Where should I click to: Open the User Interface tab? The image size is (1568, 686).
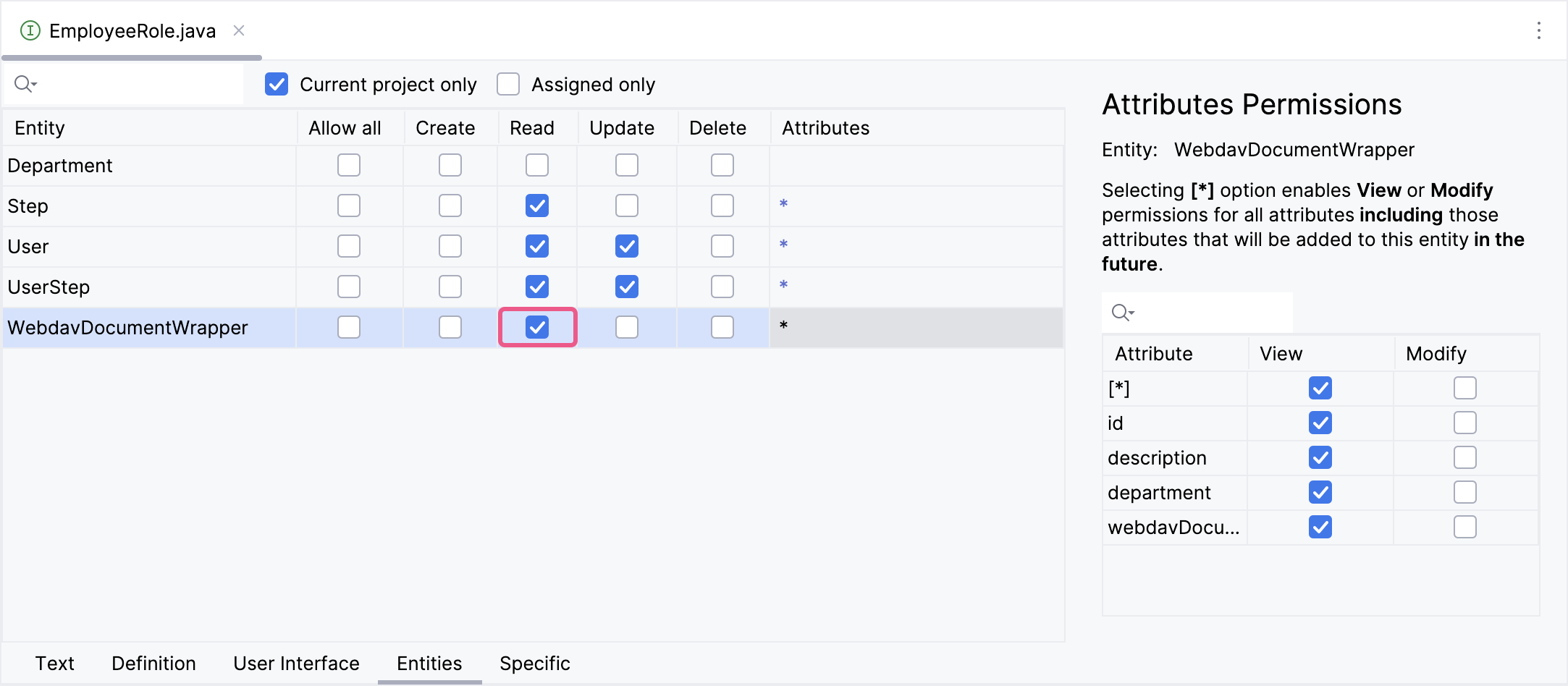tap(296, 663)
